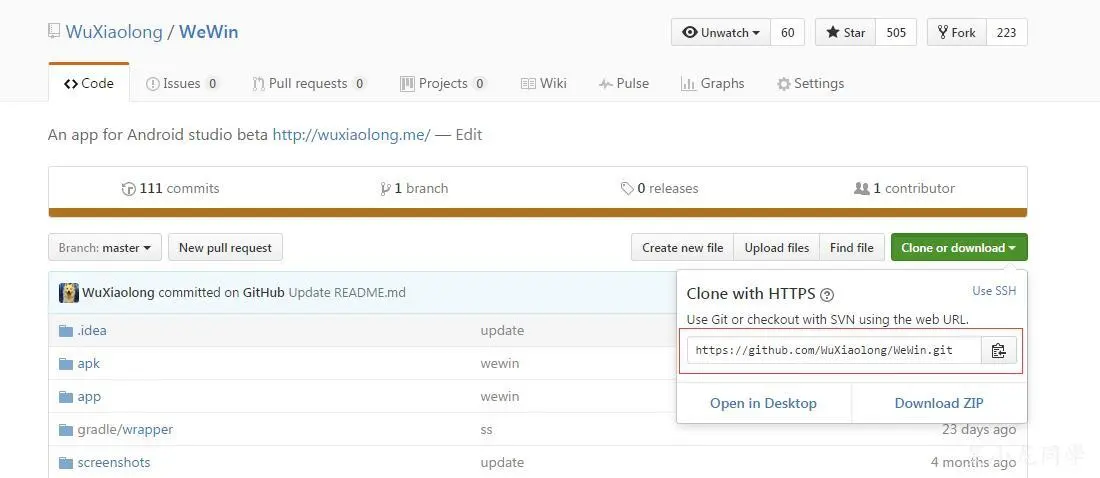Click the update commit message for .idea
The height and width of the screenshot is (478, 1100).
(x=502, y=331)
